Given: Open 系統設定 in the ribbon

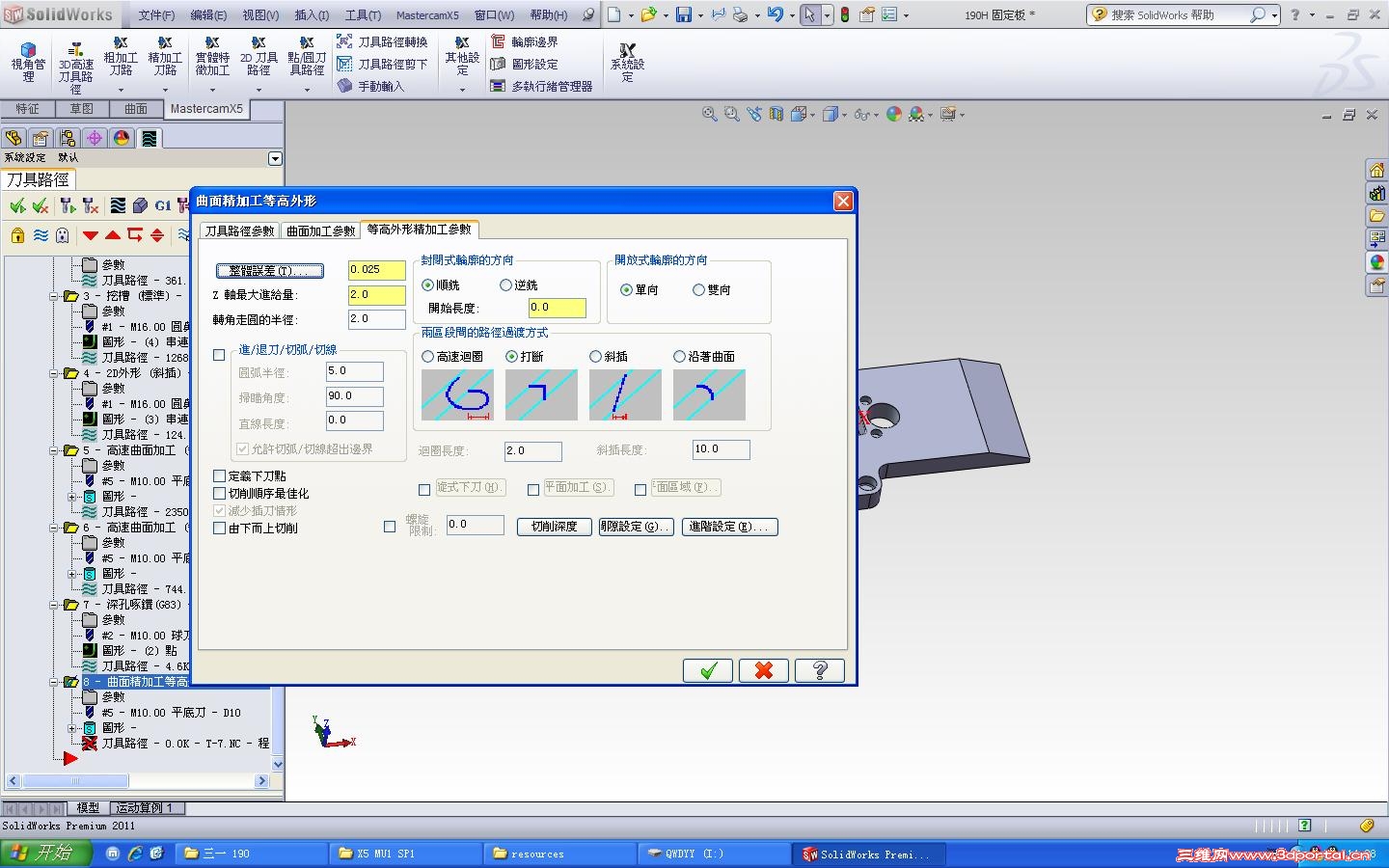Looking at the screenshot, I should click(x=627, y=63).
